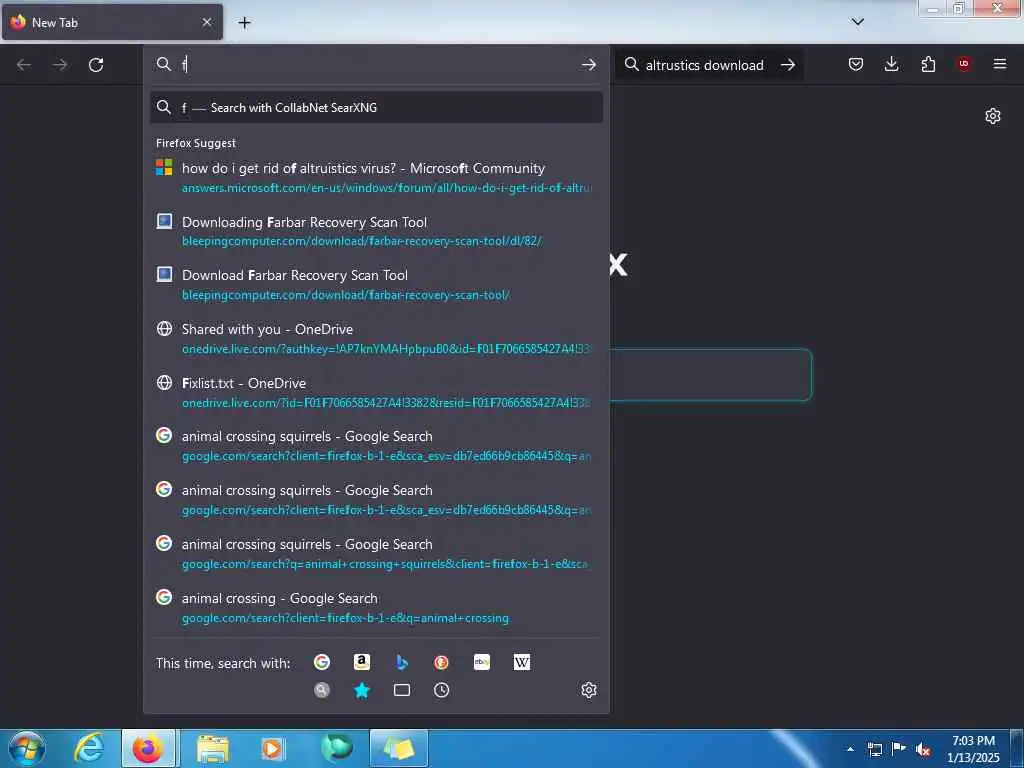1024x768 pixels.
Task: Click the answers.microsoft.com URL text
Action: click(x=387, y=188)
